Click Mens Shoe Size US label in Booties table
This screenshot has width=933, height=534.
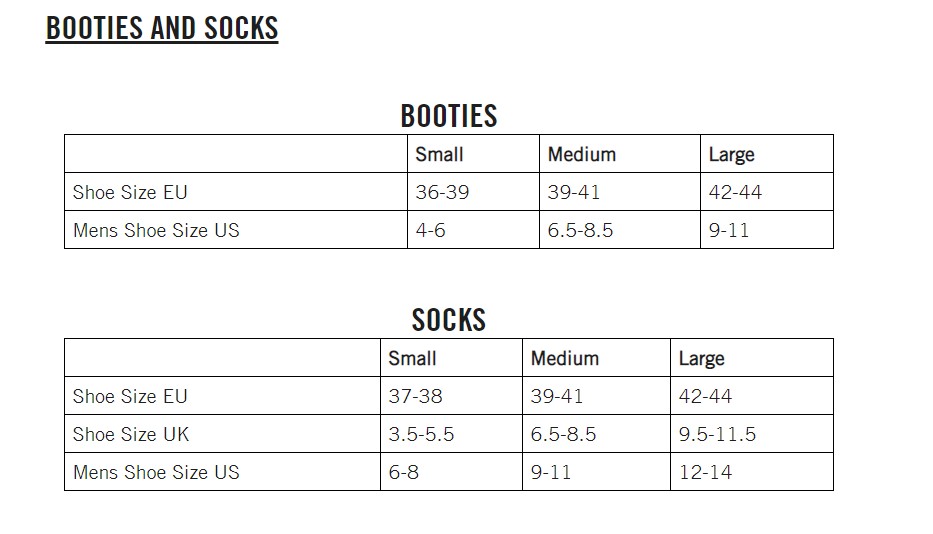click(156, 230)
